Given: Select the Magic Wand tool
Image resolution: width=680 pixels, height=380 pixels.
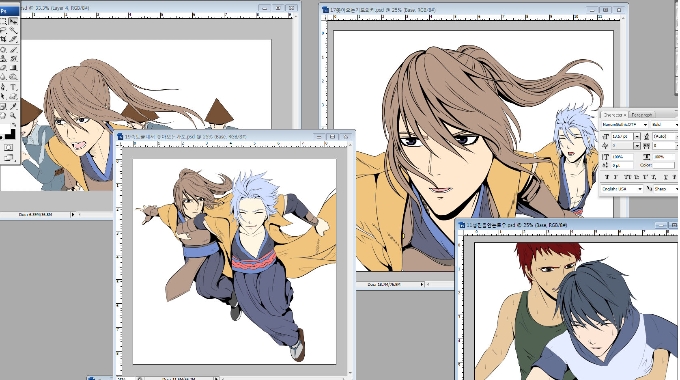Looking at the screenshot, I should pos(13,29).
